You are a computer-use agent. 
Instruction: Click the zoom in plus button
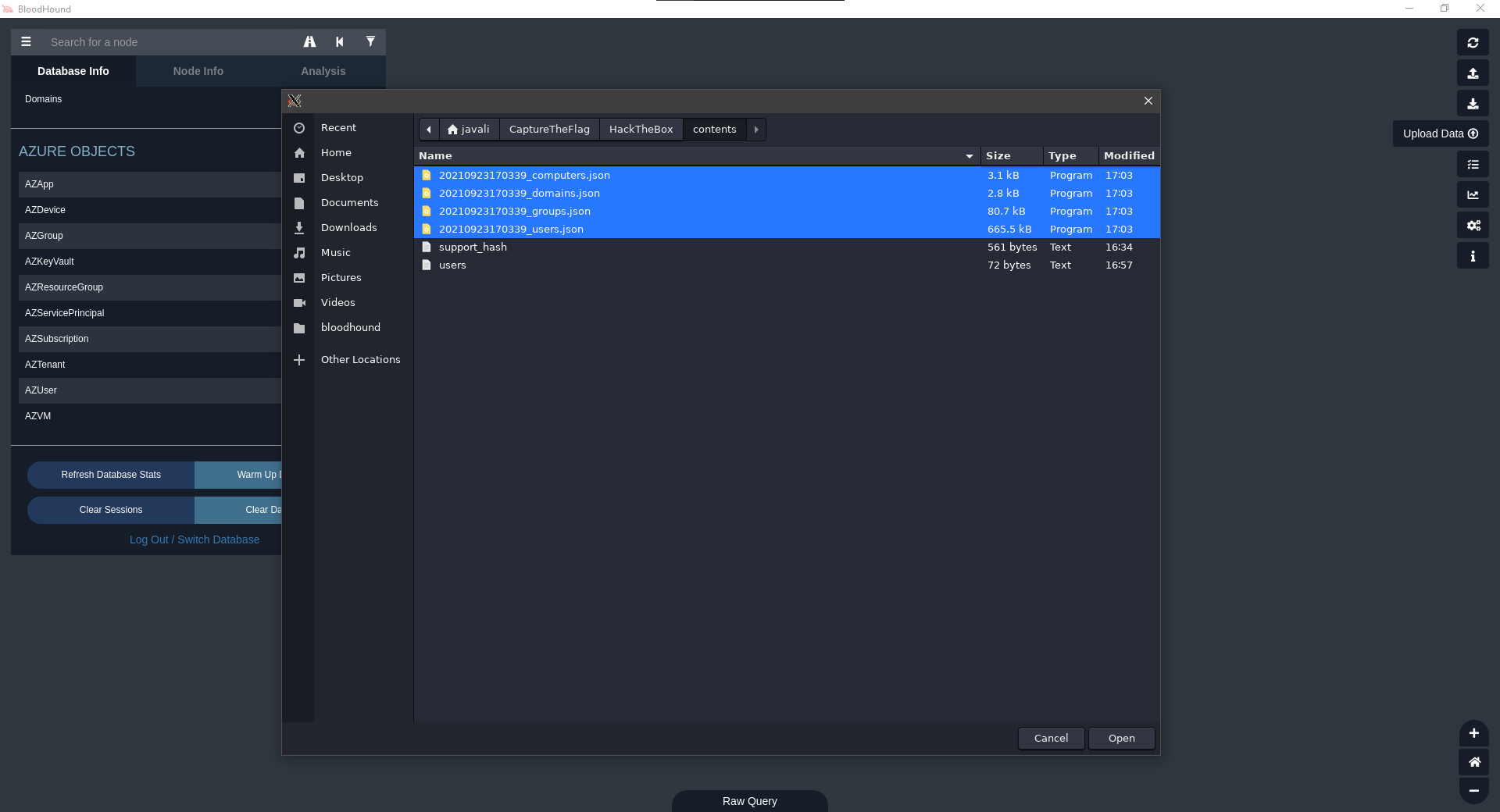1473,733
